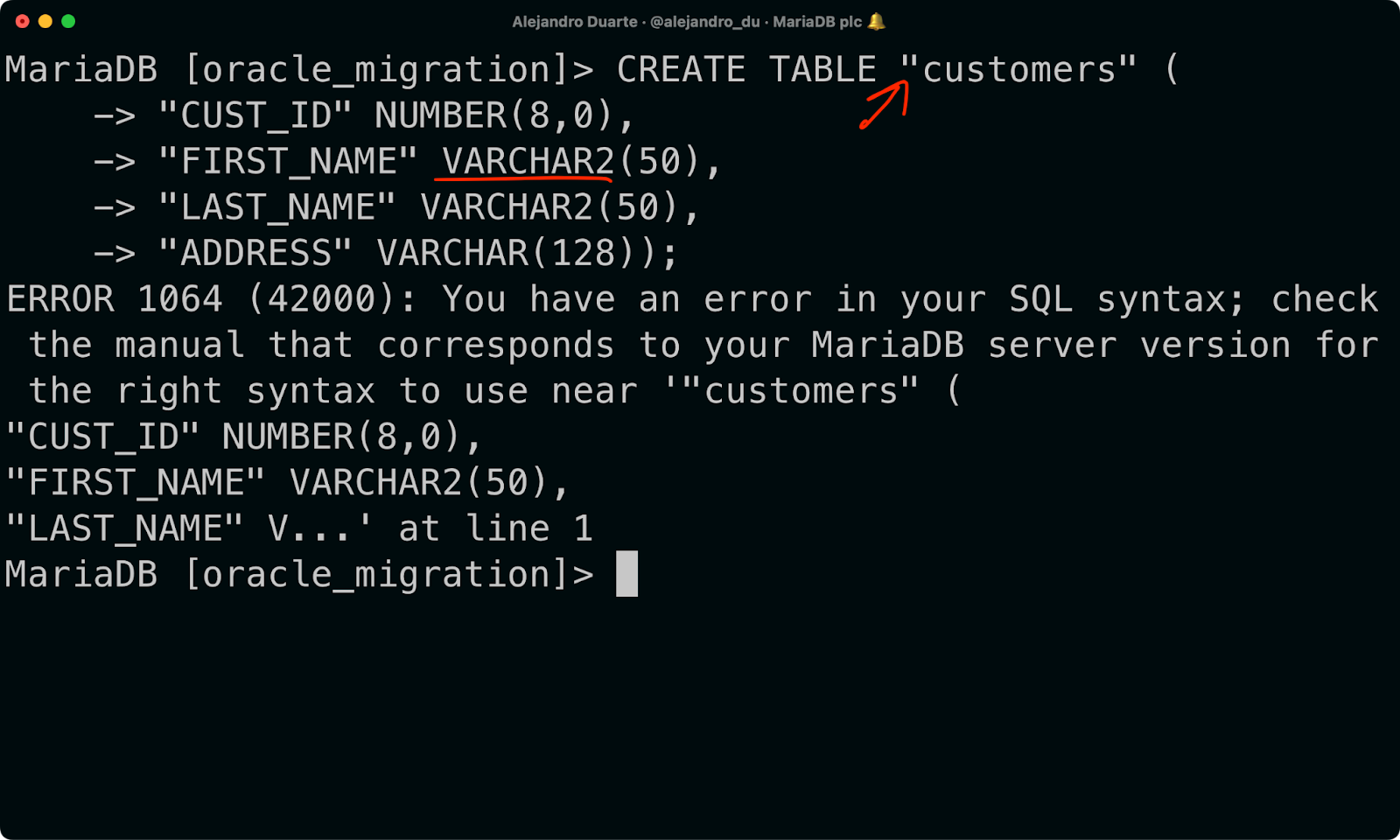The width and height of the screenshot is (1400, 840).
Task: Click the bell emoji in the title bar
Action: (x=876, y=21)
